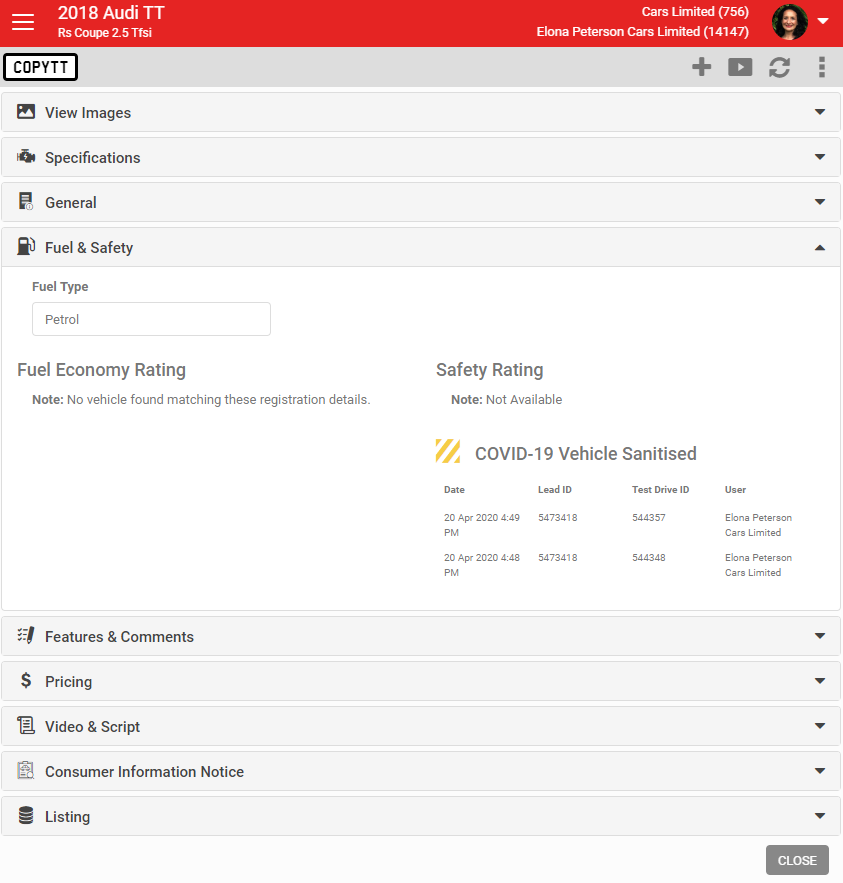Click the Listing database icon

pyautogui.click(x=26, y=815)
